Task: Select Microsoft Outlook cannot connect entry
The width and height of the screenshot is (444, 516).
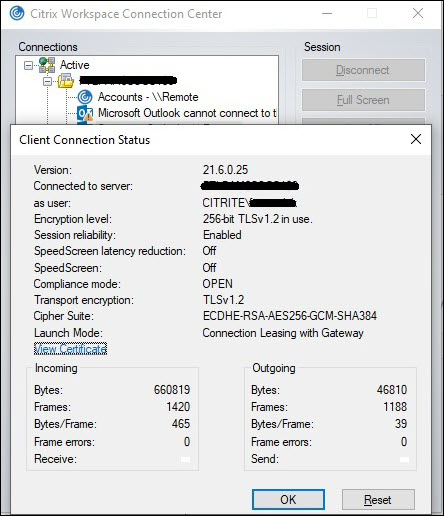Action: (x=187, y=113)
